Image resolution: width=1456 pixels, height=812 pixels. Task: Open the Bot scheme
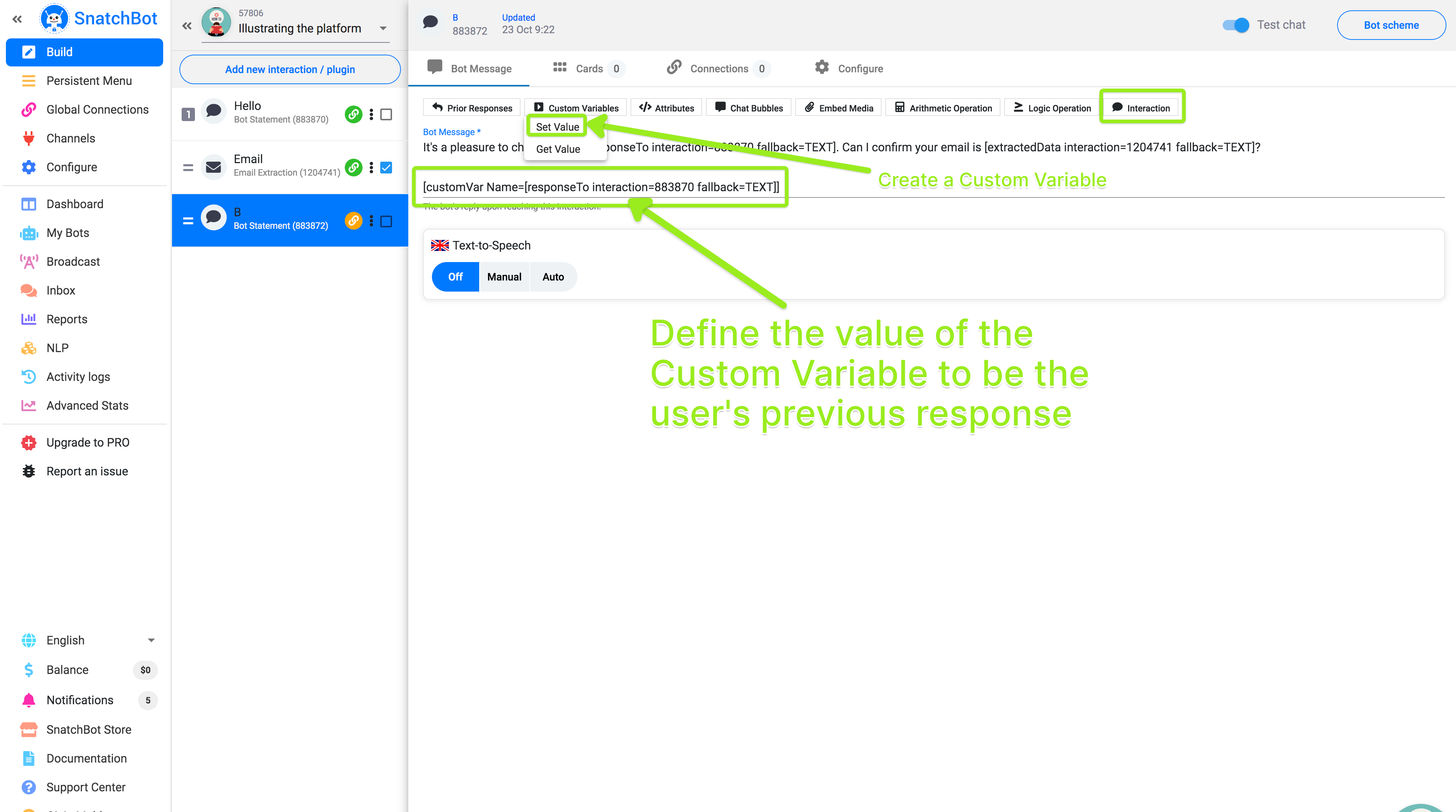pyautogui.click(x=1391, y=25)
